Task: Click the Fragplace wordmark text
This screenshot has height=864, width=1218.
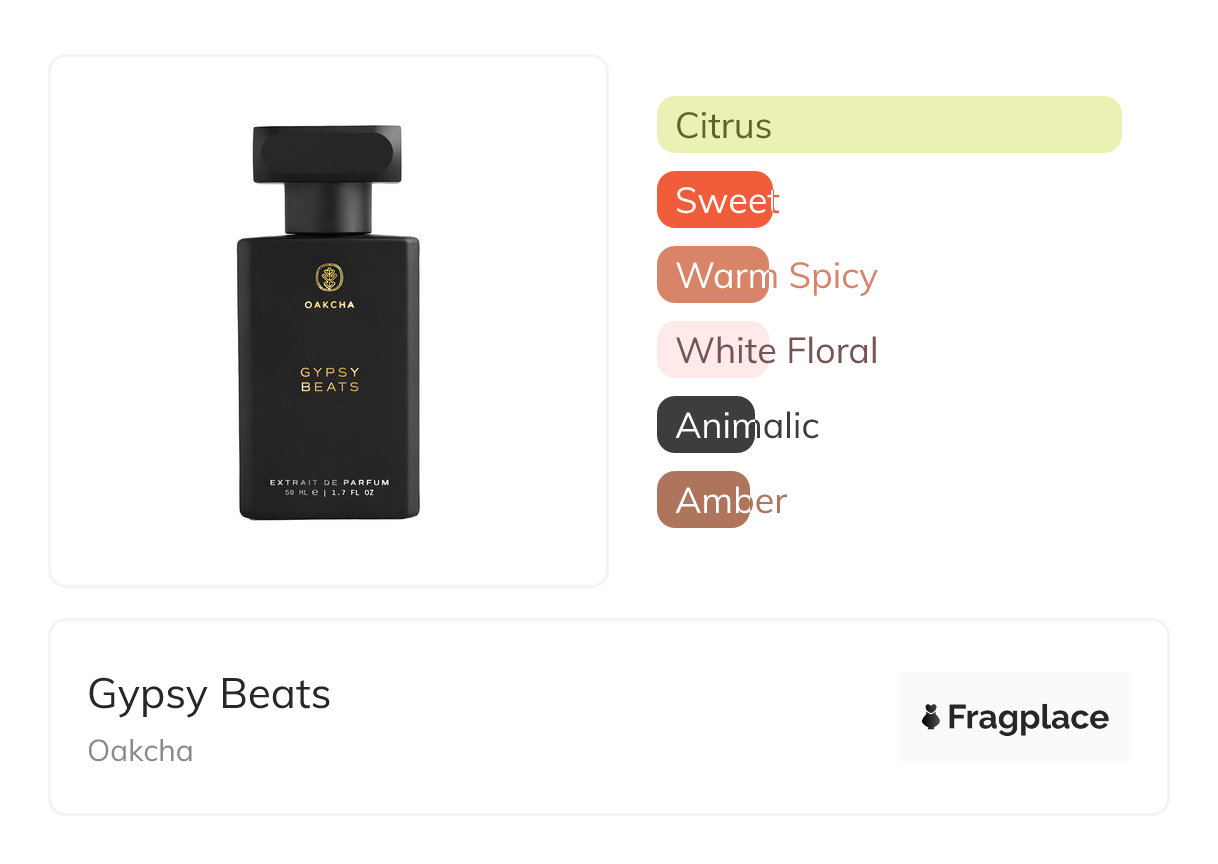Action: tap(1028, 717)
